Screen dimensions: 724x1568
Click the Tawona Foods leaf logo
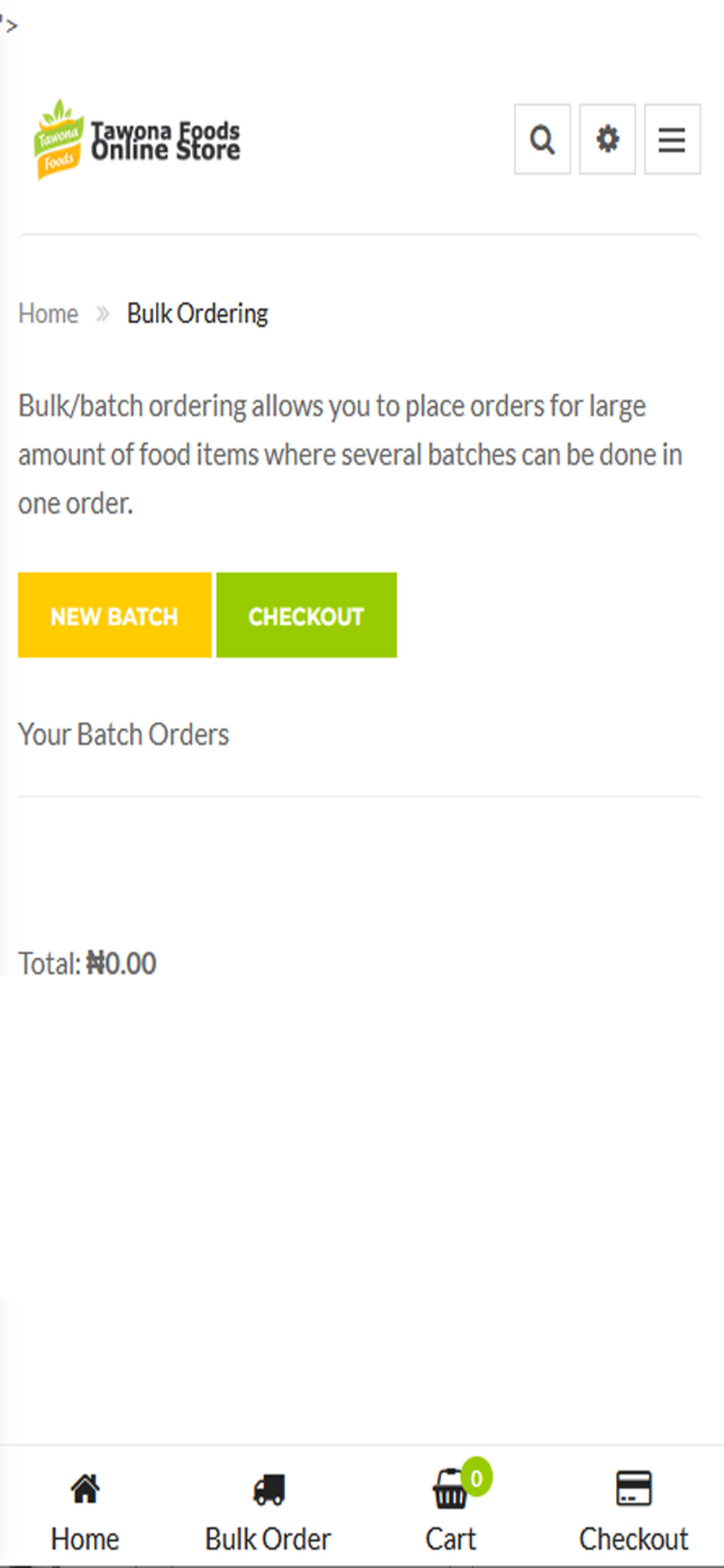click(59, 140)
